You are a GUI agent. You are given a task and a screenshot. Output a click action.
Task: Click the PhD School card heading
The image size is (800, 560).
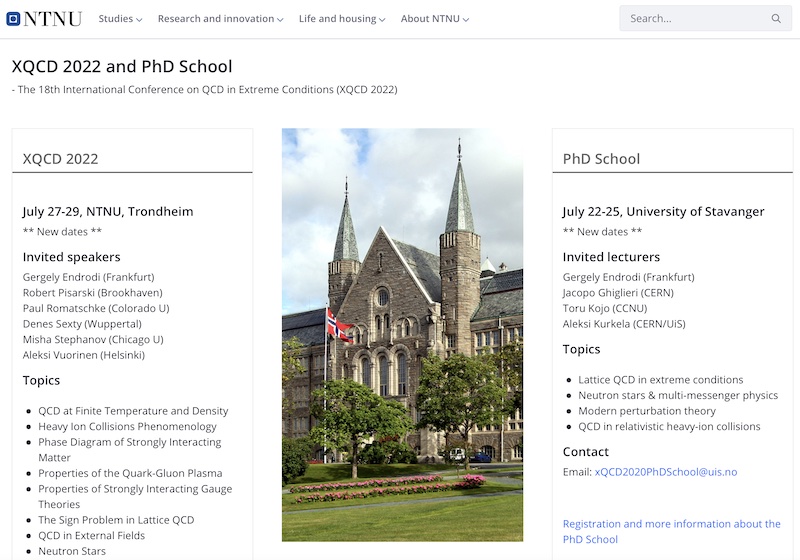click(x=601, y=159)
